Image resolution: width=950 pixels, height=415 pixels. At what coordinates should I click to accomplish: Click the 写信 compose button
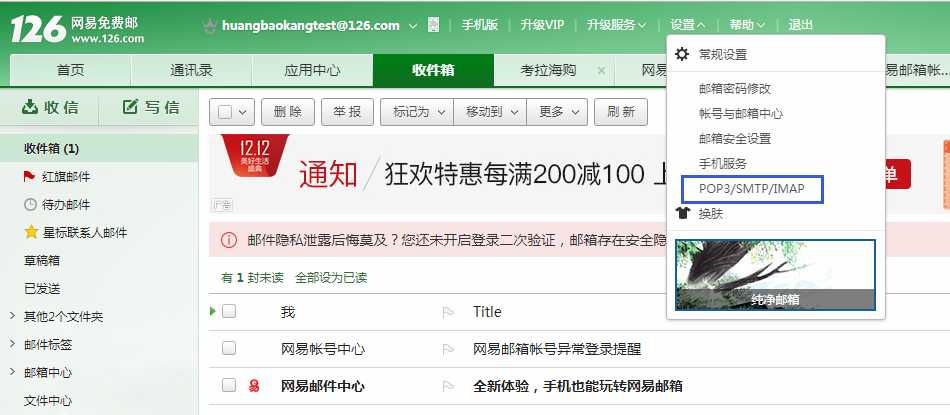point(151,108)
